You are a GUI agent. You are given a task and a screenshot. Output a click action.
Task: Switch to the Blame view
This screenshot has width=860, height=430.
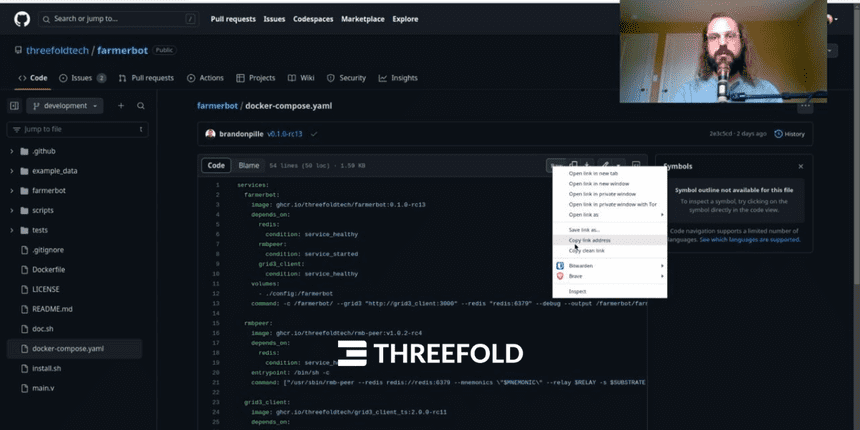point(248,166)
